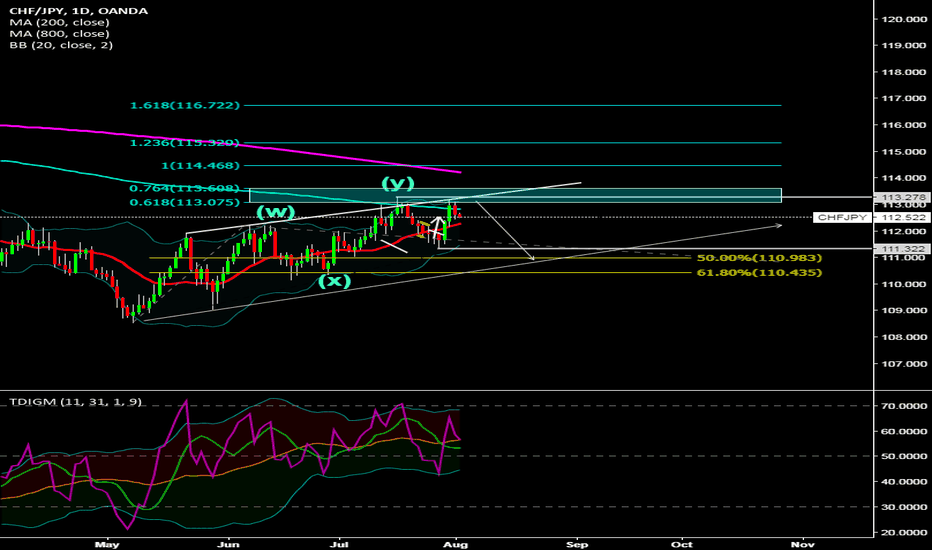The image size is (932, 550).
Task: Select the MA (800, close) indicator label
Action: pyautogui.click(x=59, y=34)
